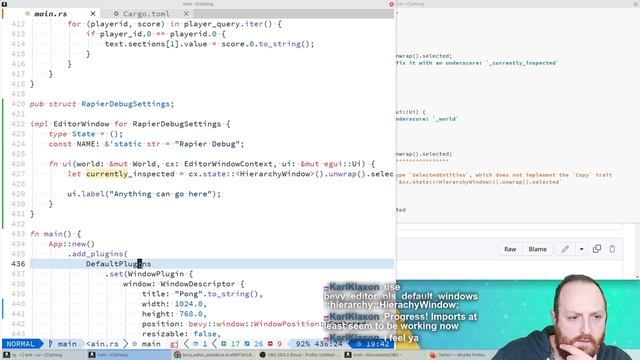This screenshot has width=640, height=360.
Task: Open the edit options dropdown arrow
Action: point(582,249)
